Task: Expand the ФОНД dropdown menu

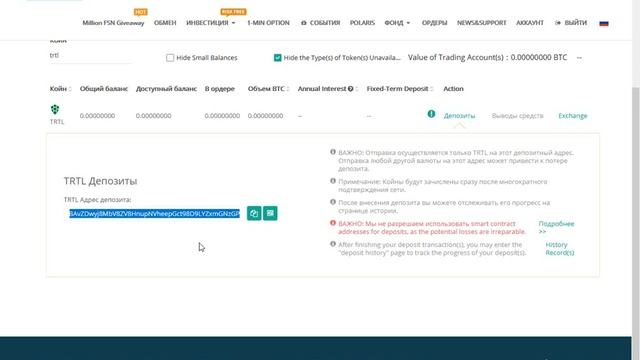Action: [397, 23]
